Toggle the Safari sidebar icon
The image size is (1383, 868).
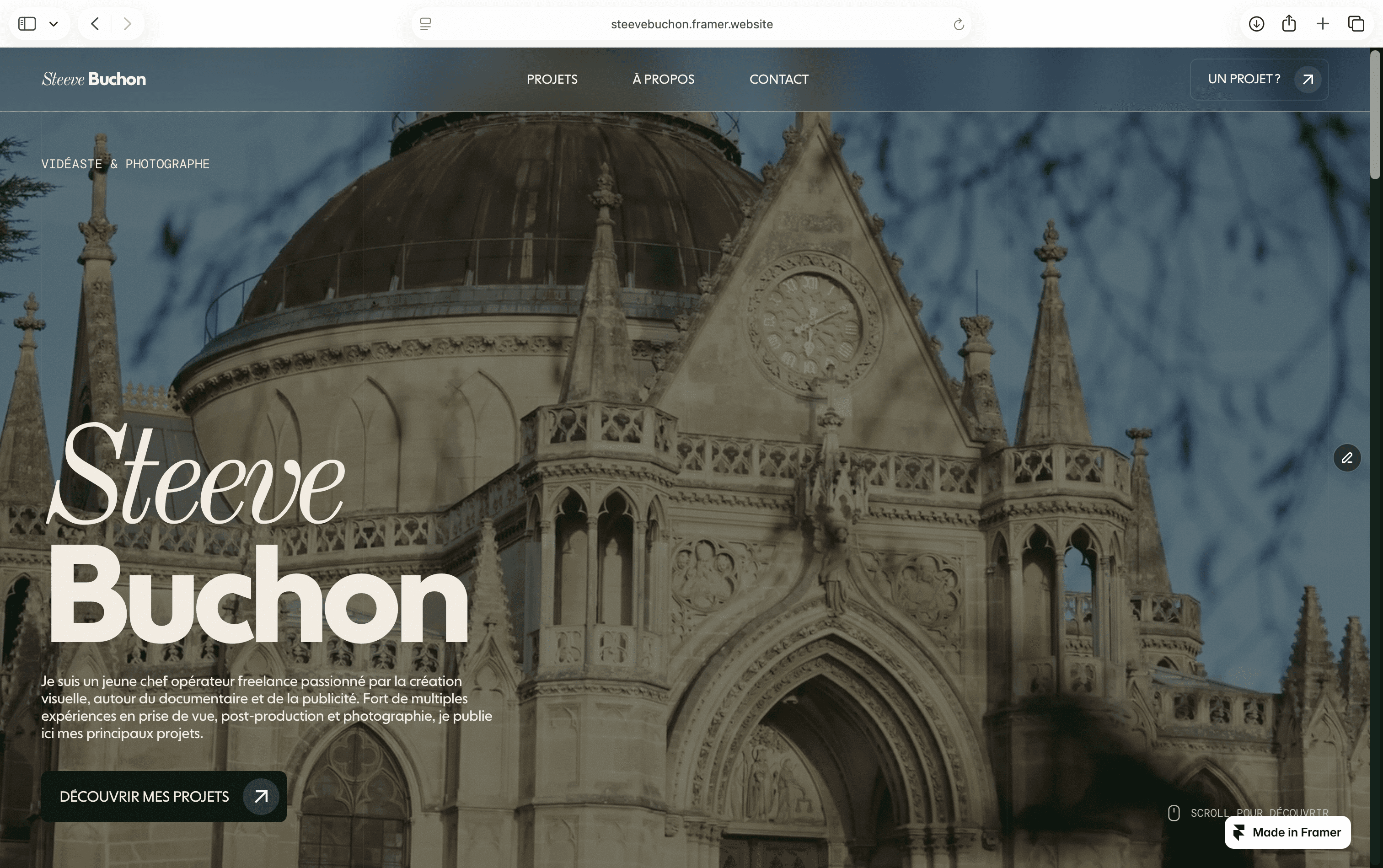[x=27, y=23]
